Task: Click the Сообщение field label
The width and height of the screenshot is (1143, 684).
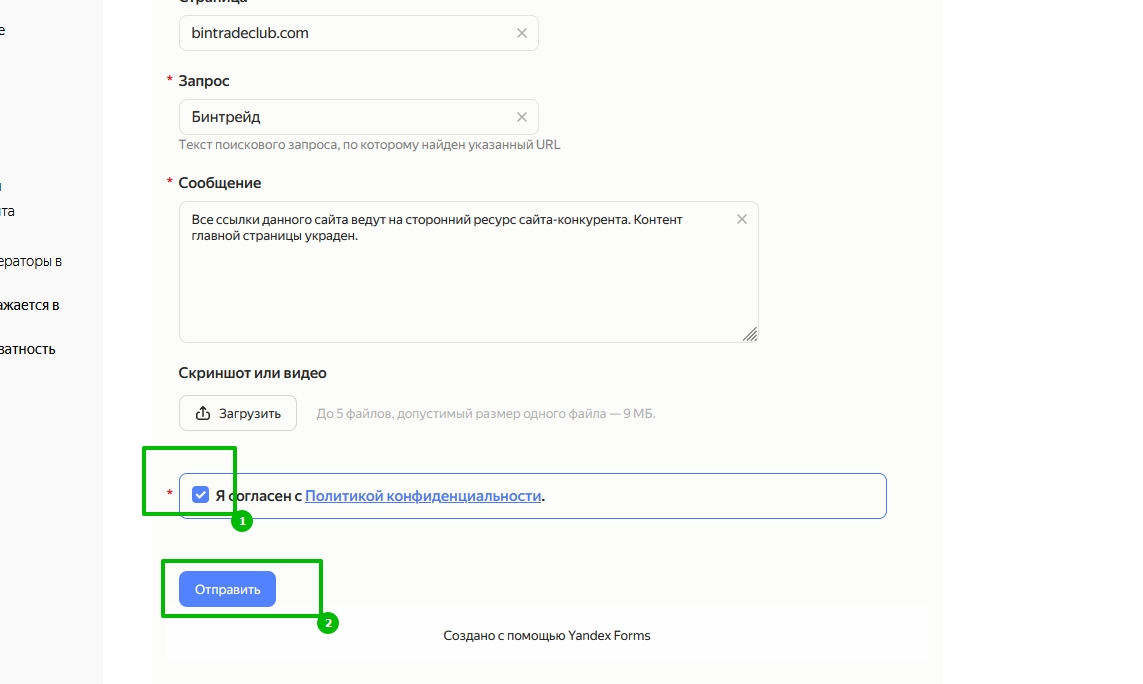Action: 220,183
